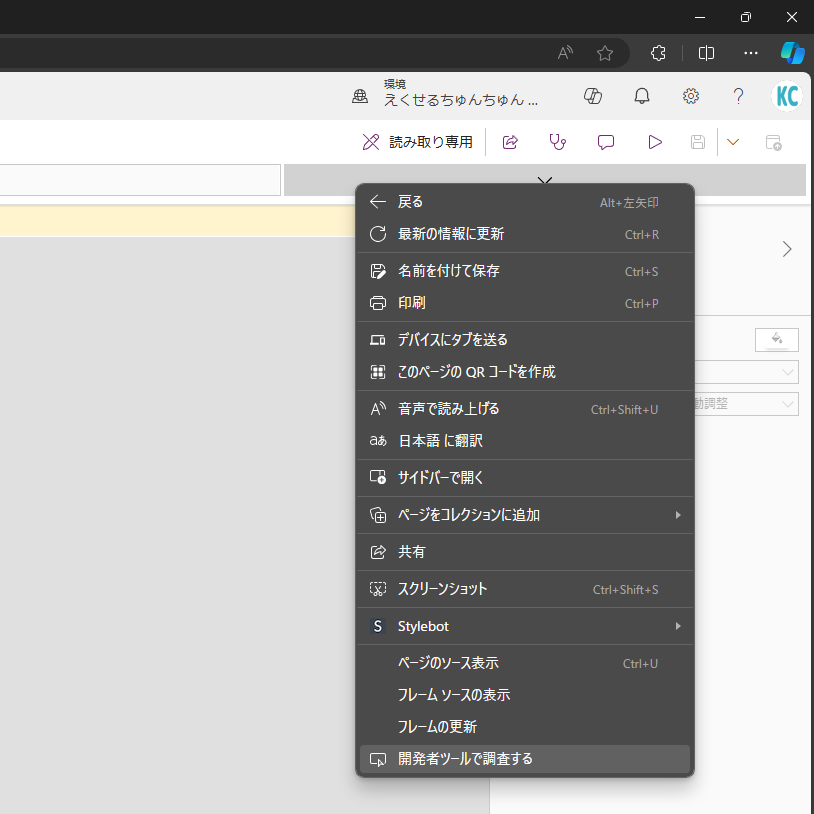This screenshot has width=814, height=814.
Task: Click the formula bar input field
Action: click(140, 180)
